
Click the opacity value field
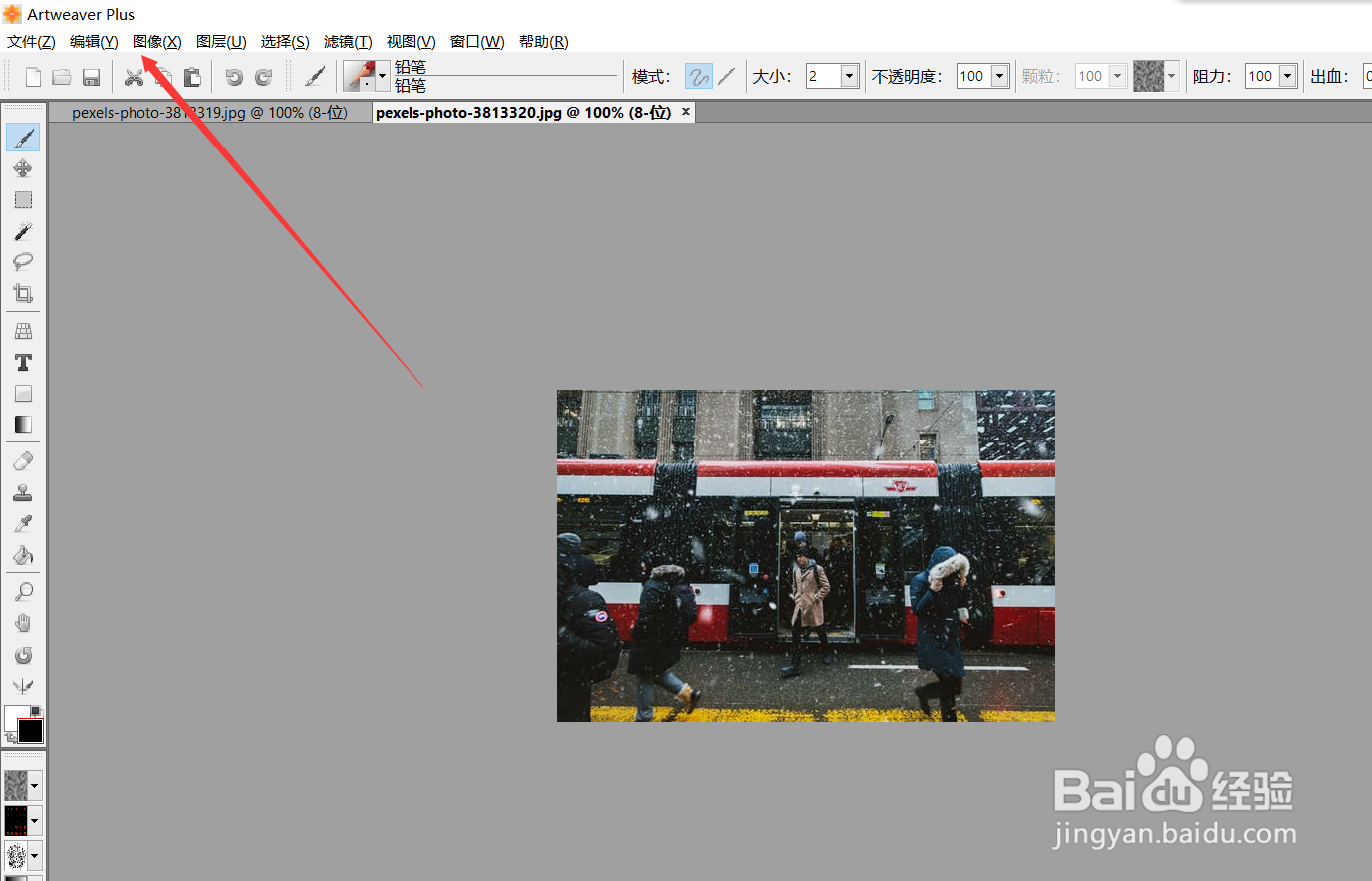coord(973,76)
